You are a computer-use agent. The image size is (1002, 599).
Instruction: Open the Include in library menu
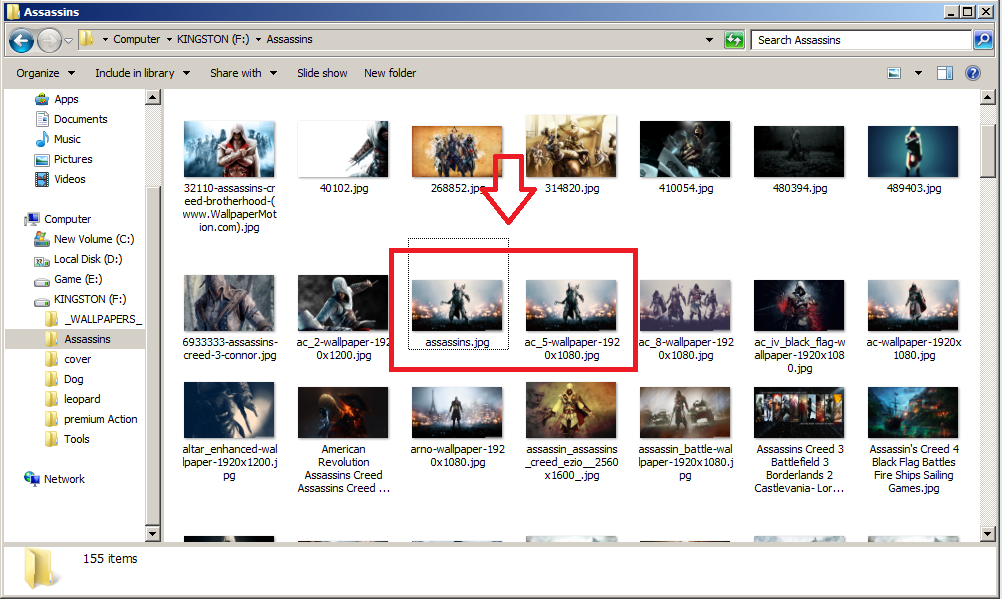[x=143, y=73]
